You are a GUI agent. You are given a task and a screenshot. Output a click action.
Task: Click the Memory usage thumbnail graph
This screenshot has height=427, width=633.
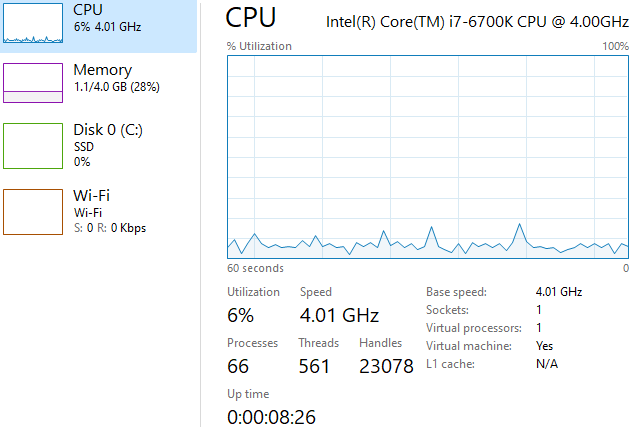(x=33, y=83)
